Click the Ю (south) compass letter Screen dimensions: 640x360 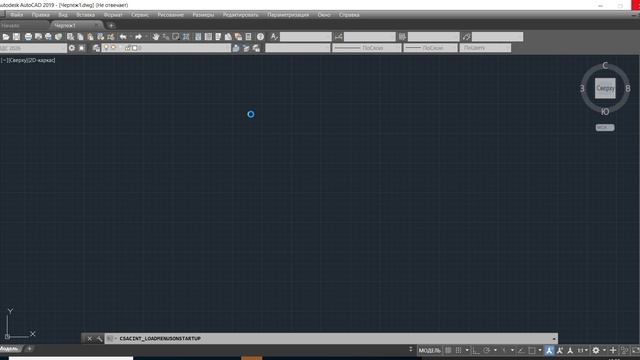pyautogui.click(x=605, y=111)
